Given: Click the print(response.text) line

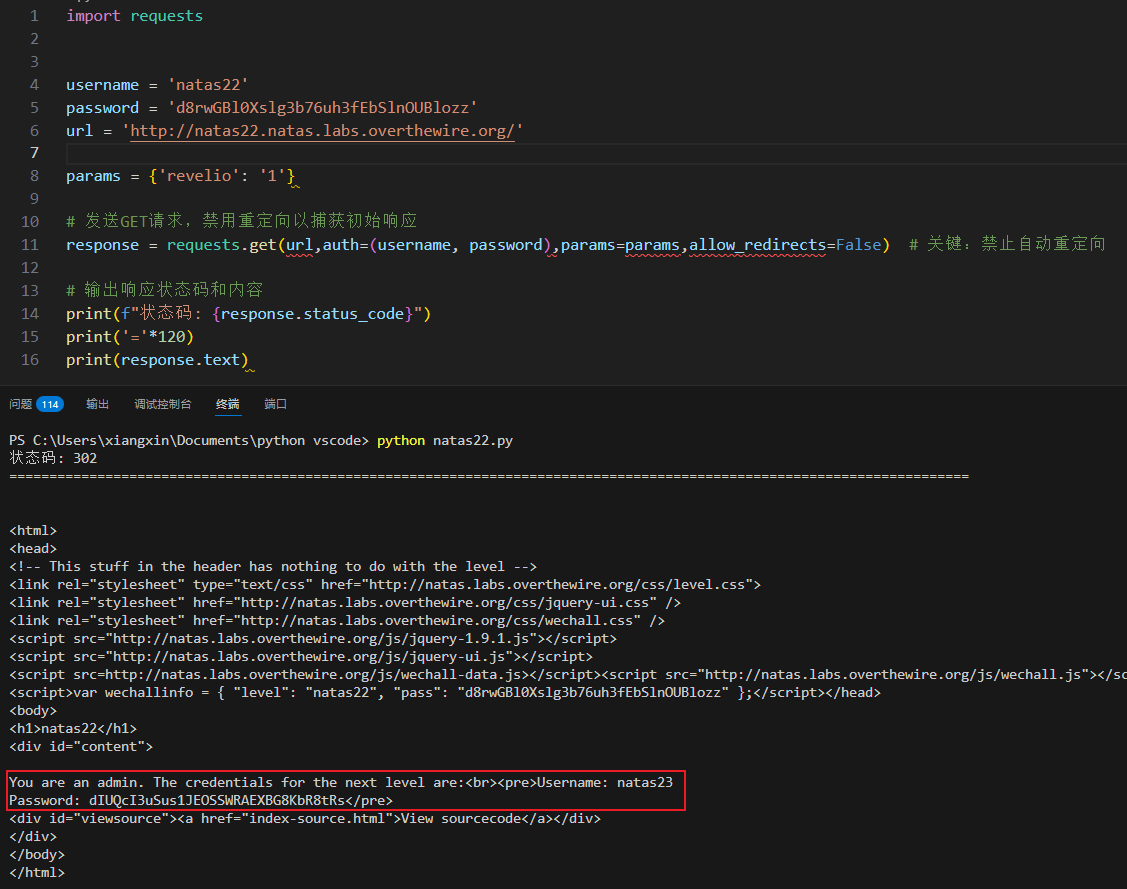Looking at the screenshot, I should (x=157, y=360).
